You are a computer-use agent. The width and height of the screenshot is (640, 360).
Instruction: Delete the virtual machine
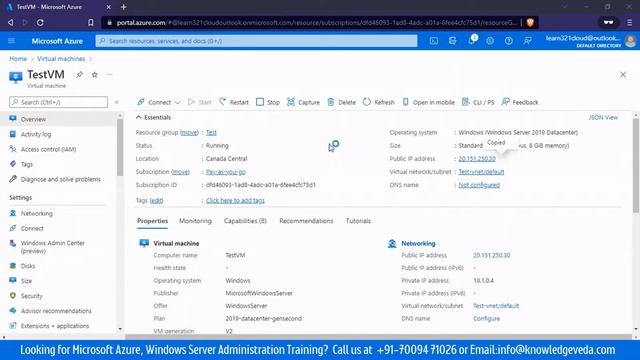click(x=342, y=102)
